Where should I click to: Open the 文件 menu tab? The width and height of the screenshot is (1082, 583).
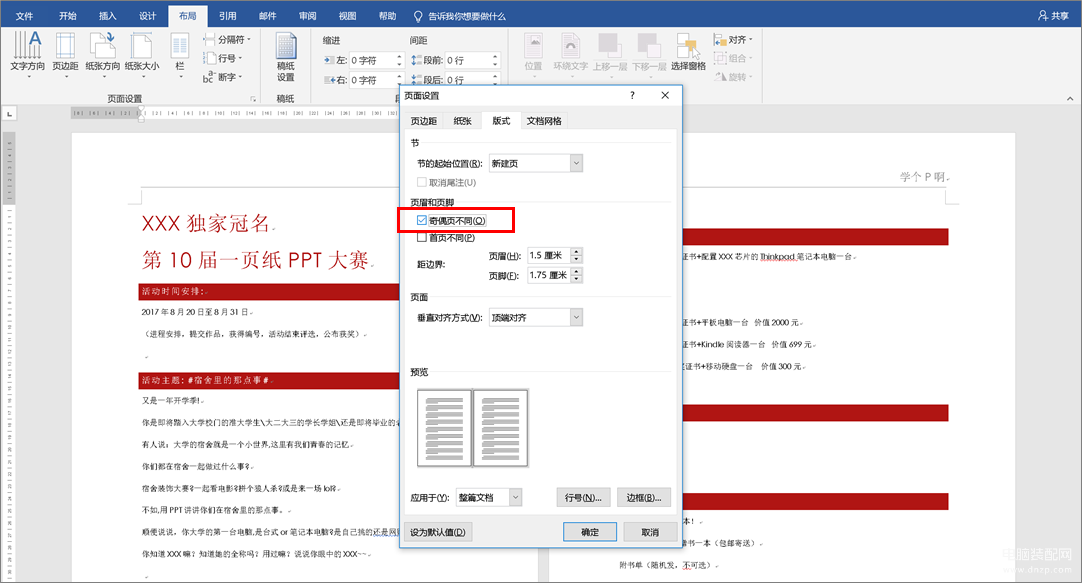click(24, 16)
